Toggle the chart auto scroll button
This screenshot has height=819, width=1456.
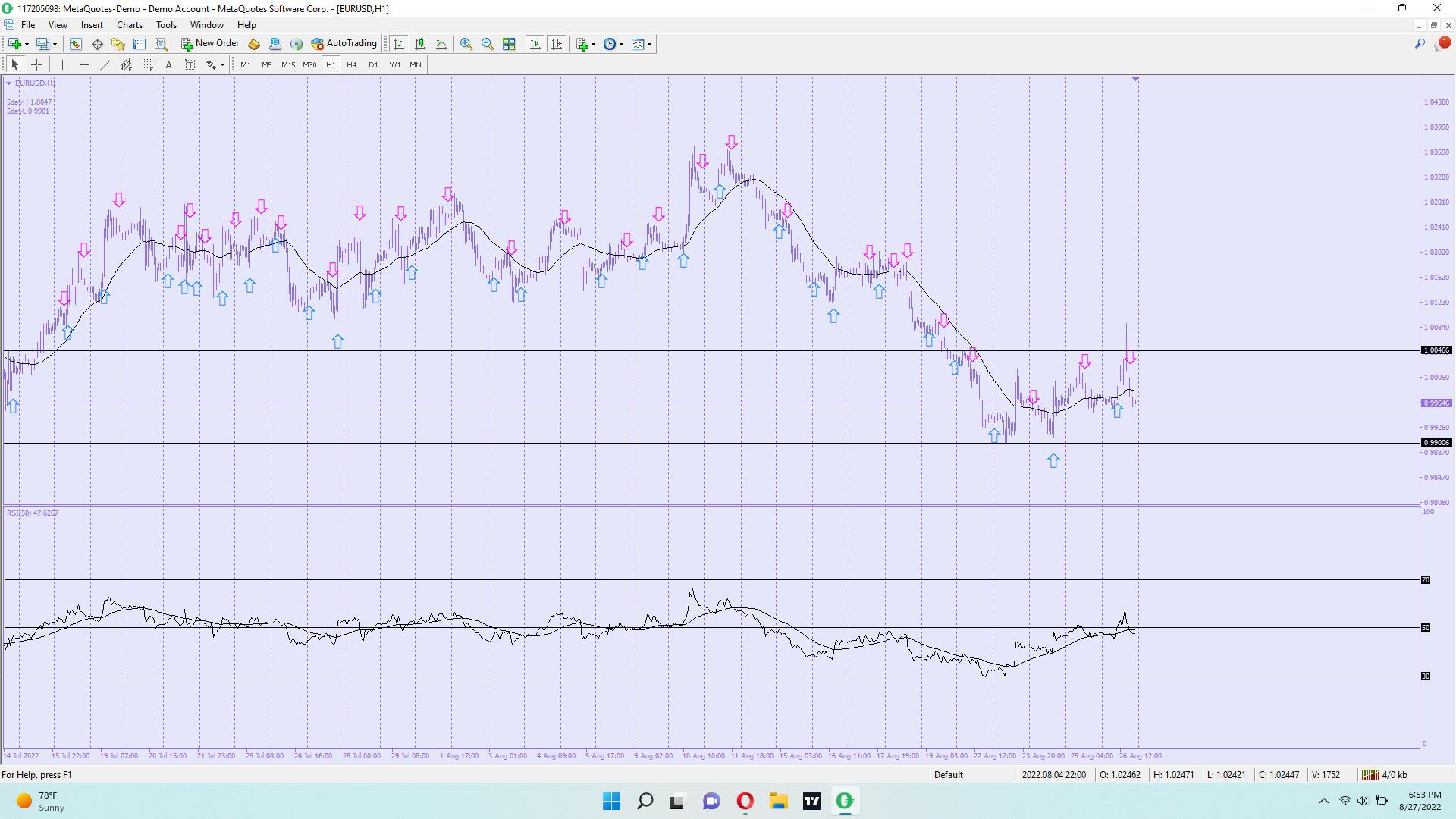pos(535,44)
